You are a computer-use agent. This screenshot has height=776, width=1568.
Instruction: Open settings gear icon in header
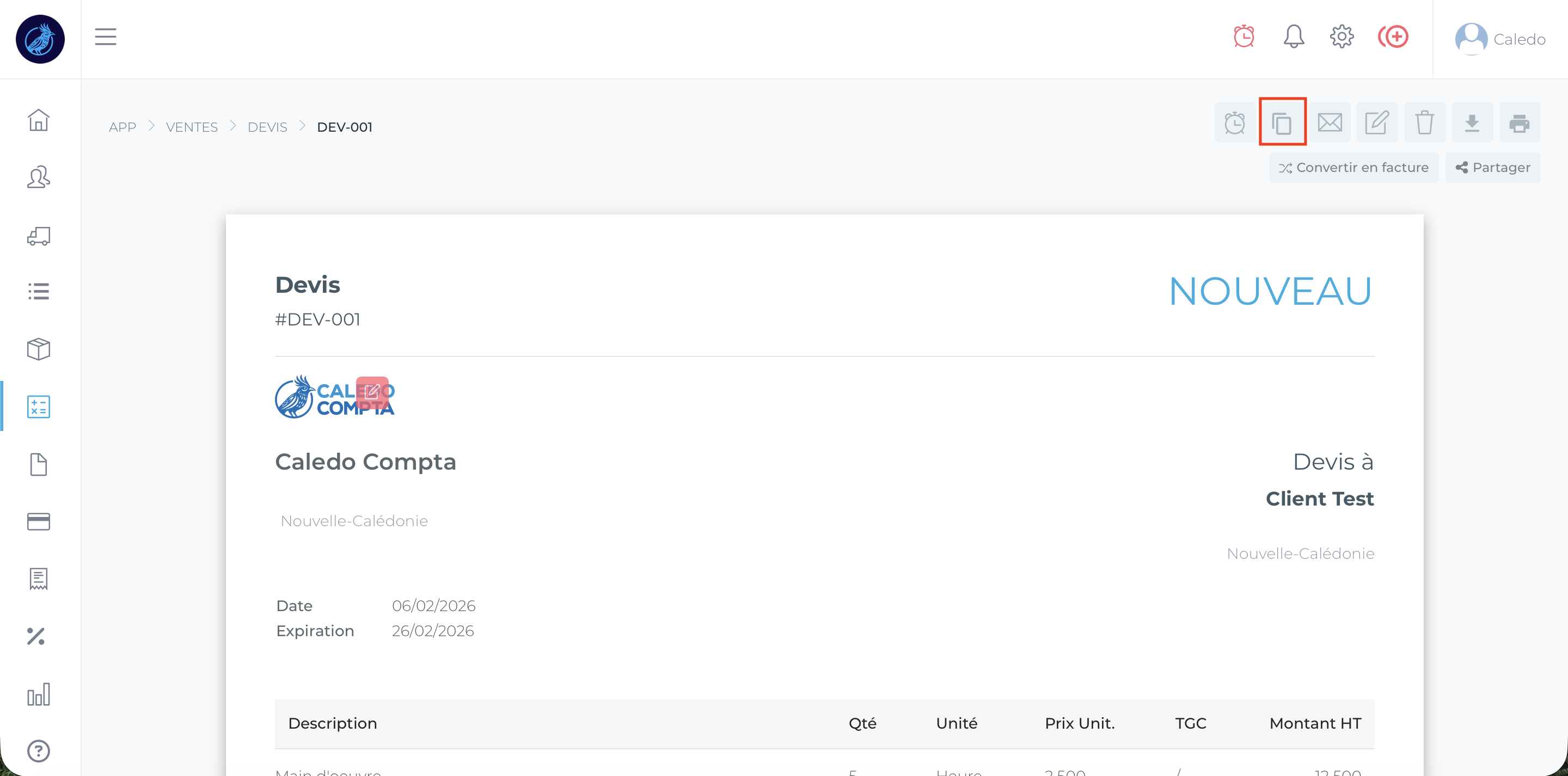coord(1342,36)
